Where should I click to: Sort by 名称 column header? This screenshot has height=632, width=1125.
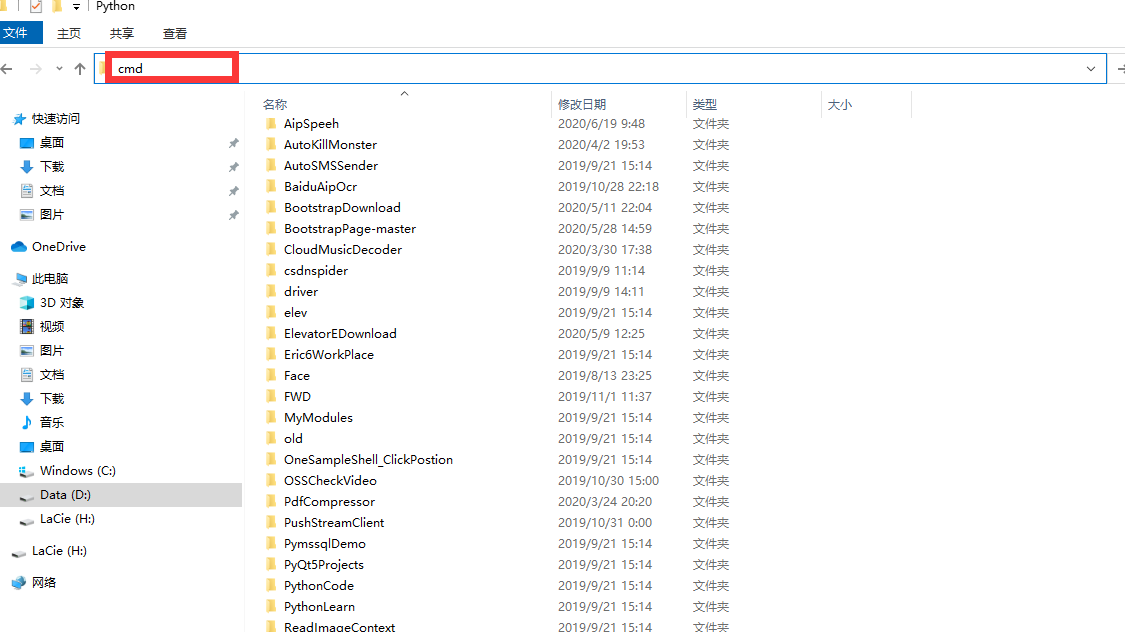pos(275,105)
